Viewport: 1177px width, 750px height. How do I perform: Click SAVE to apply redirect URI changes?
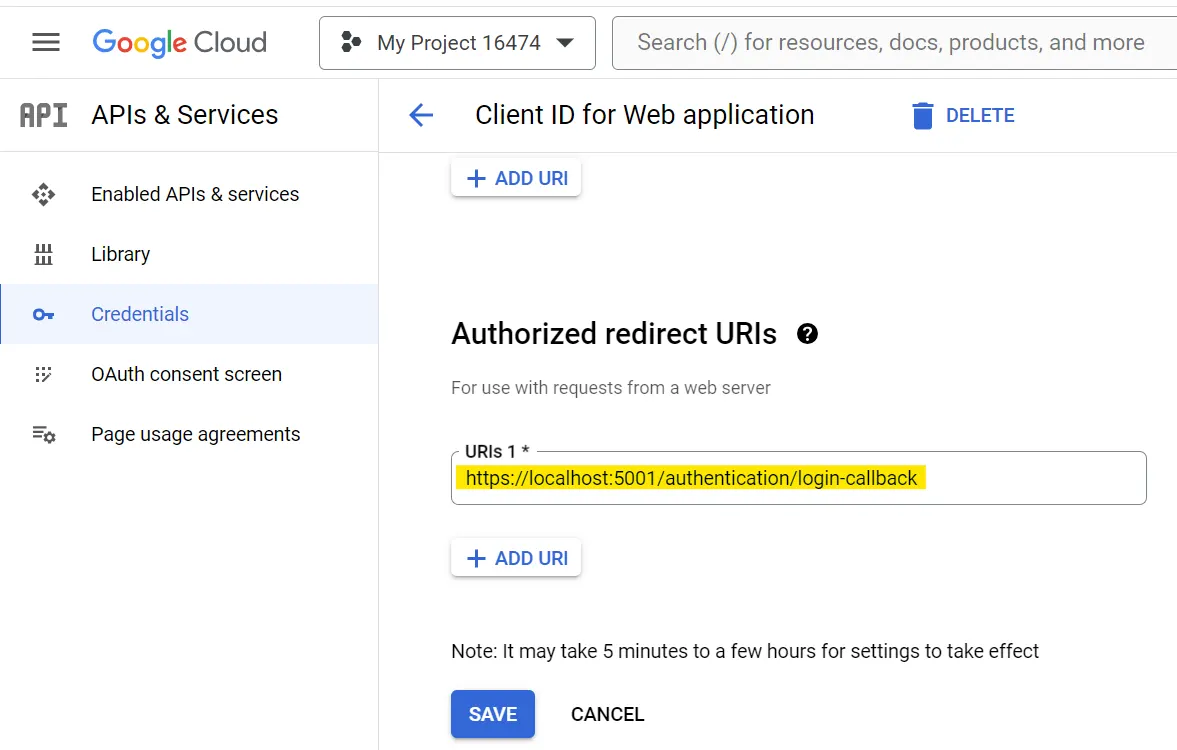click(492, 714)
